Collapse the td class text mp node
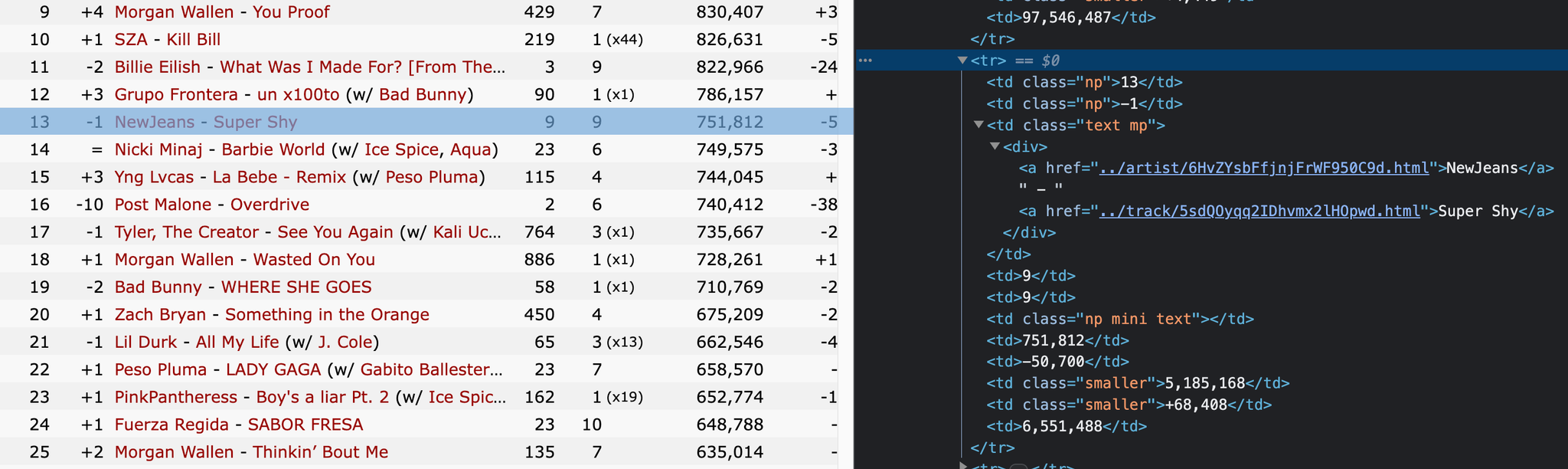 point(978,125)
